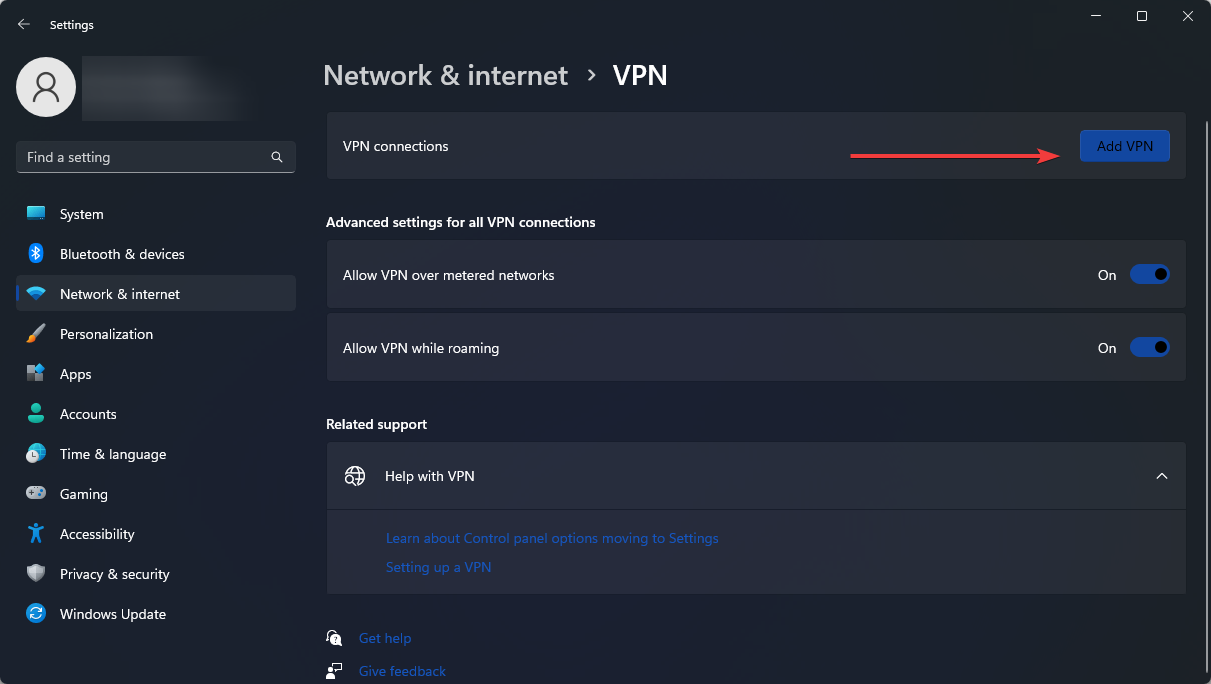
Task: Click the Find a setting search box
Action: pyautogui.click(x=156, y=157)
